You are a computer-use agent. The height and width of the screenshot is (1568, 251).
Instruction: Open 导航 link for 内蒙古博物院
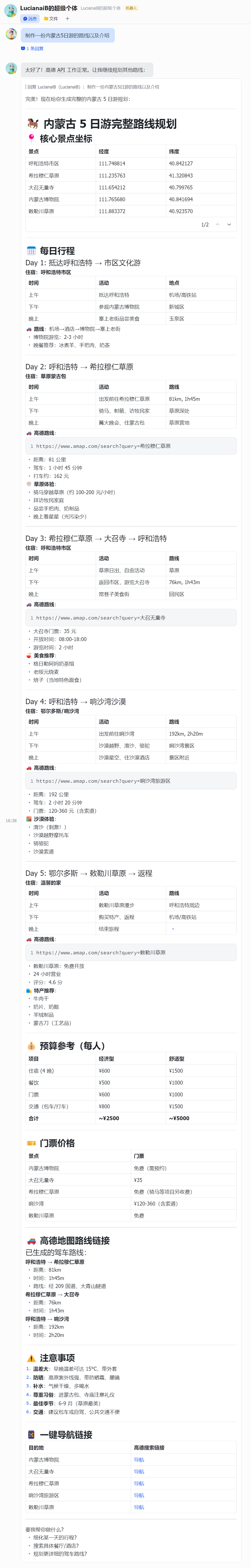coord(139,1460)
